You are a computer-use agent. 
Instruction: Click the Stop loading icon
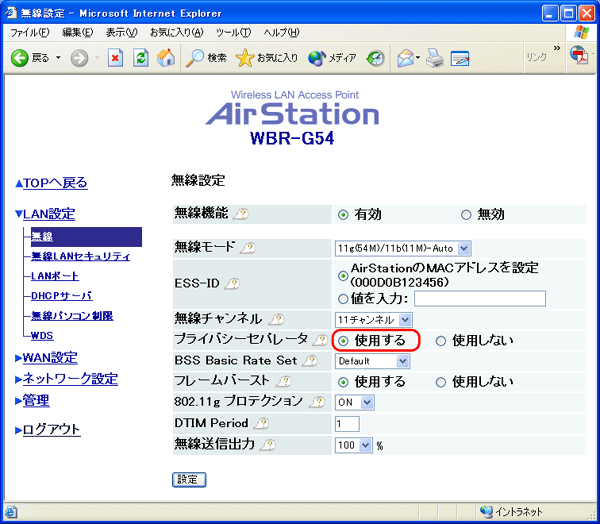[x=115, y=58]
